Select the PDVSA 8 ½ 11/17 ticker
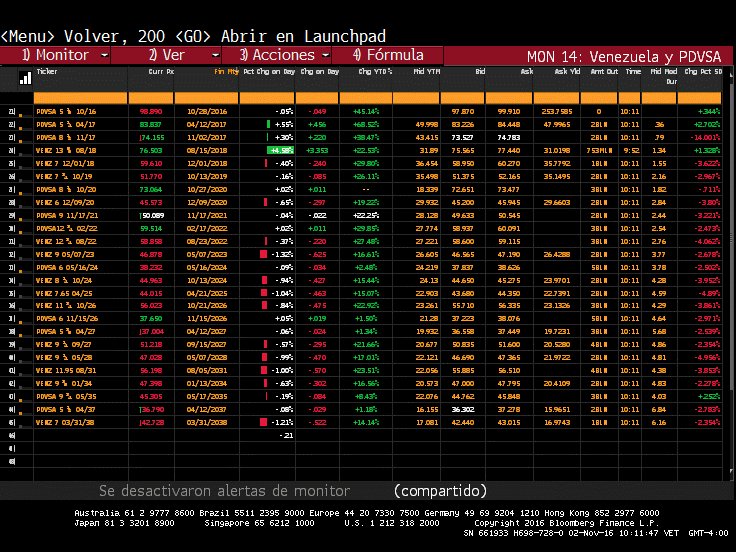Image resolution: width=736 pixels, height=552 pixels. pyautogui.click(x=66, y=138)
